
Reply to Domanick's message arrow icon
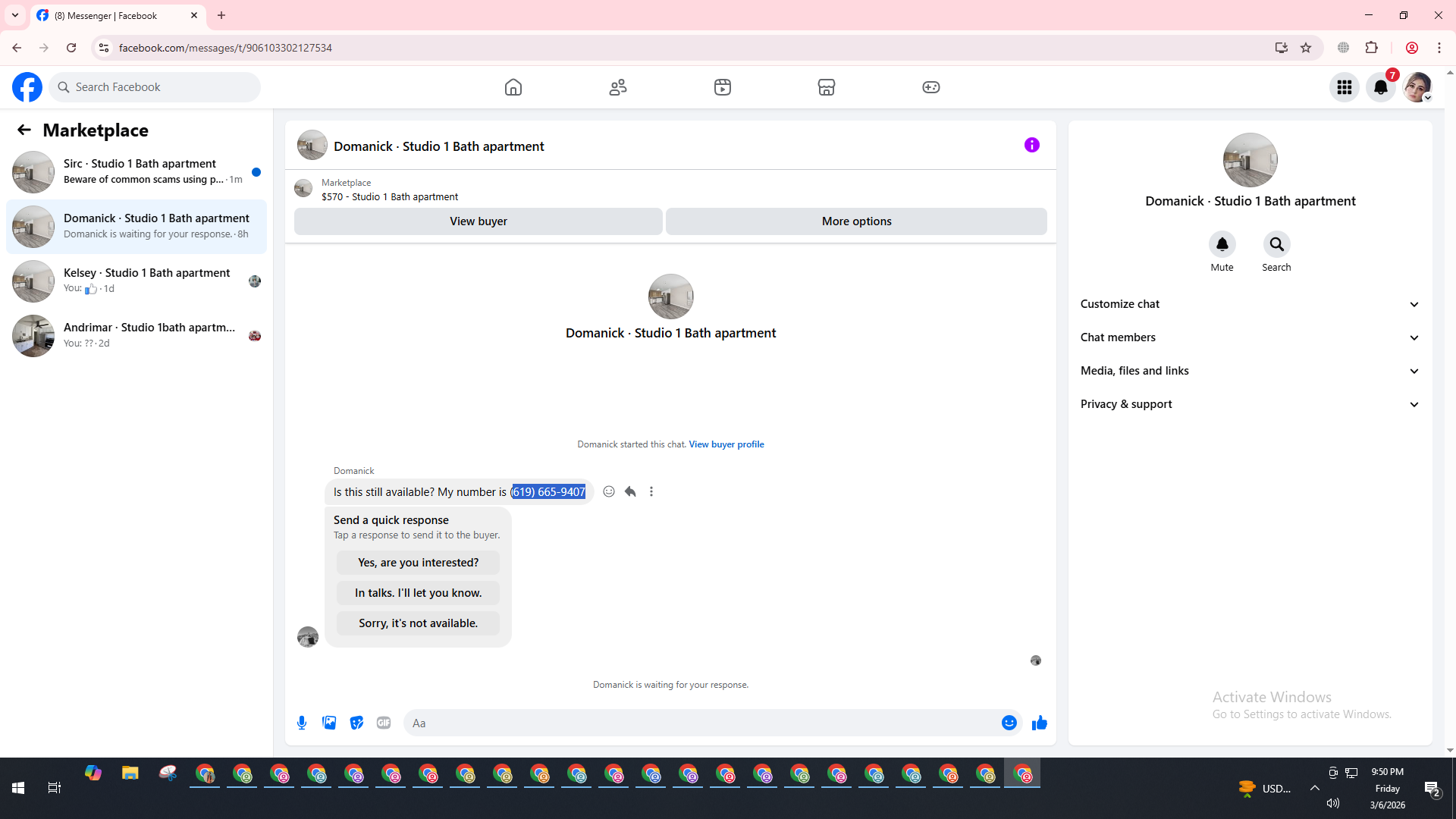[x=630, y=491]
